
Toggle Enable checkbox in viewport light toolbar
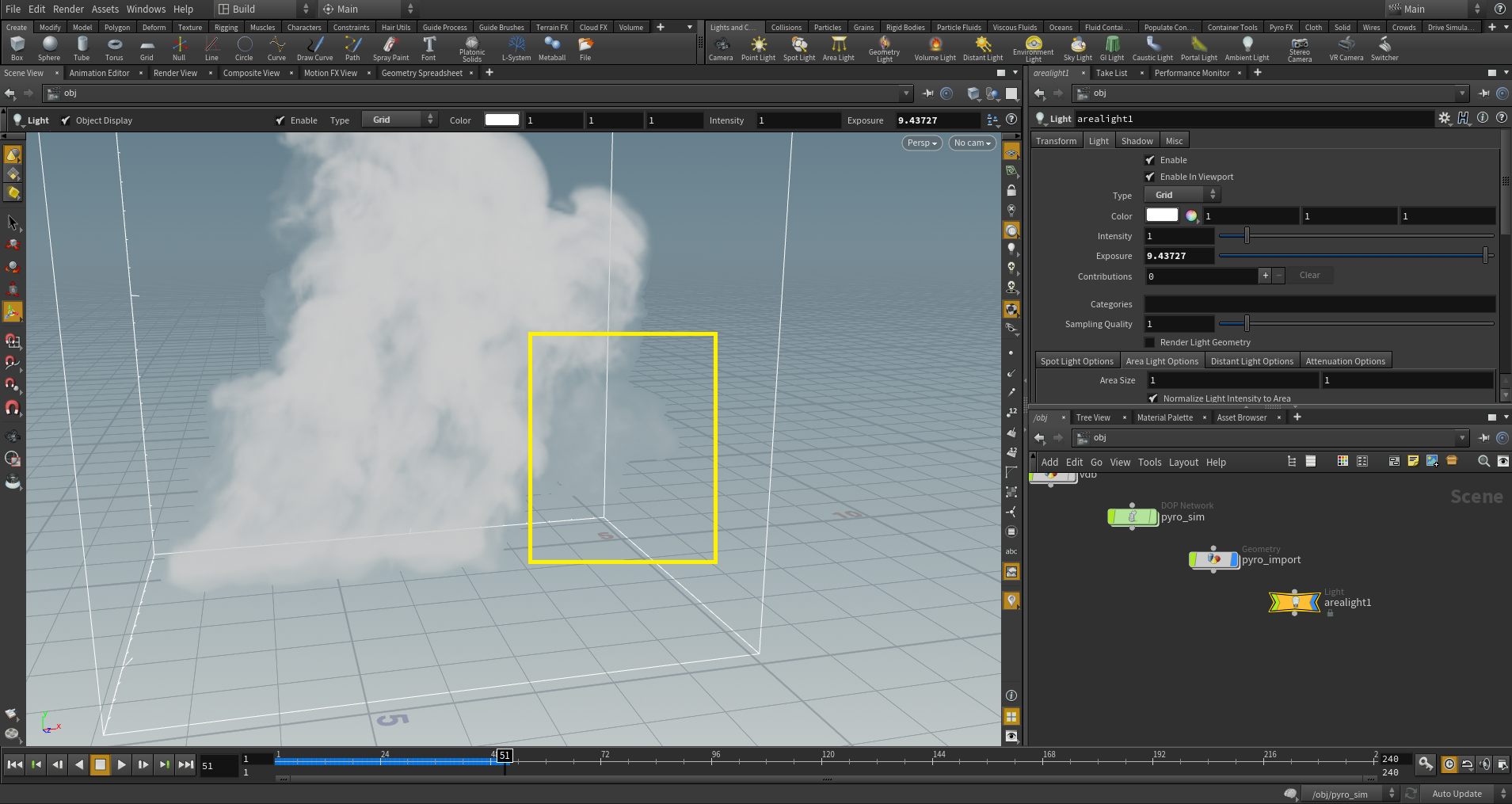(x=280, y=120)
